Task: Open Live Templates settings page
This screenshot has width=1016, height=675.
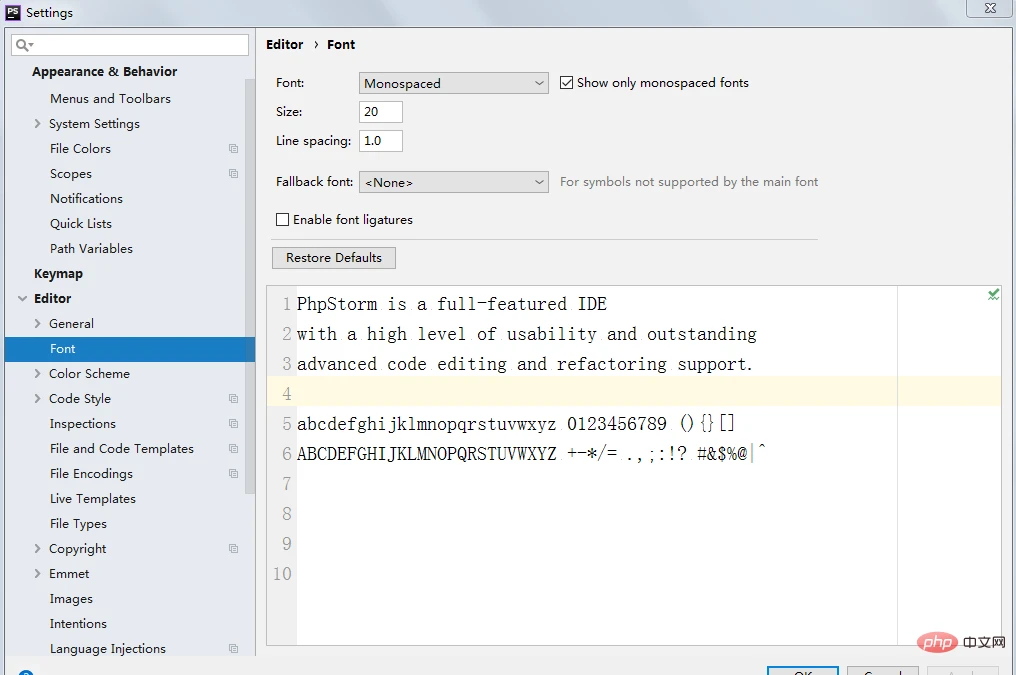Action: (92, 499)
